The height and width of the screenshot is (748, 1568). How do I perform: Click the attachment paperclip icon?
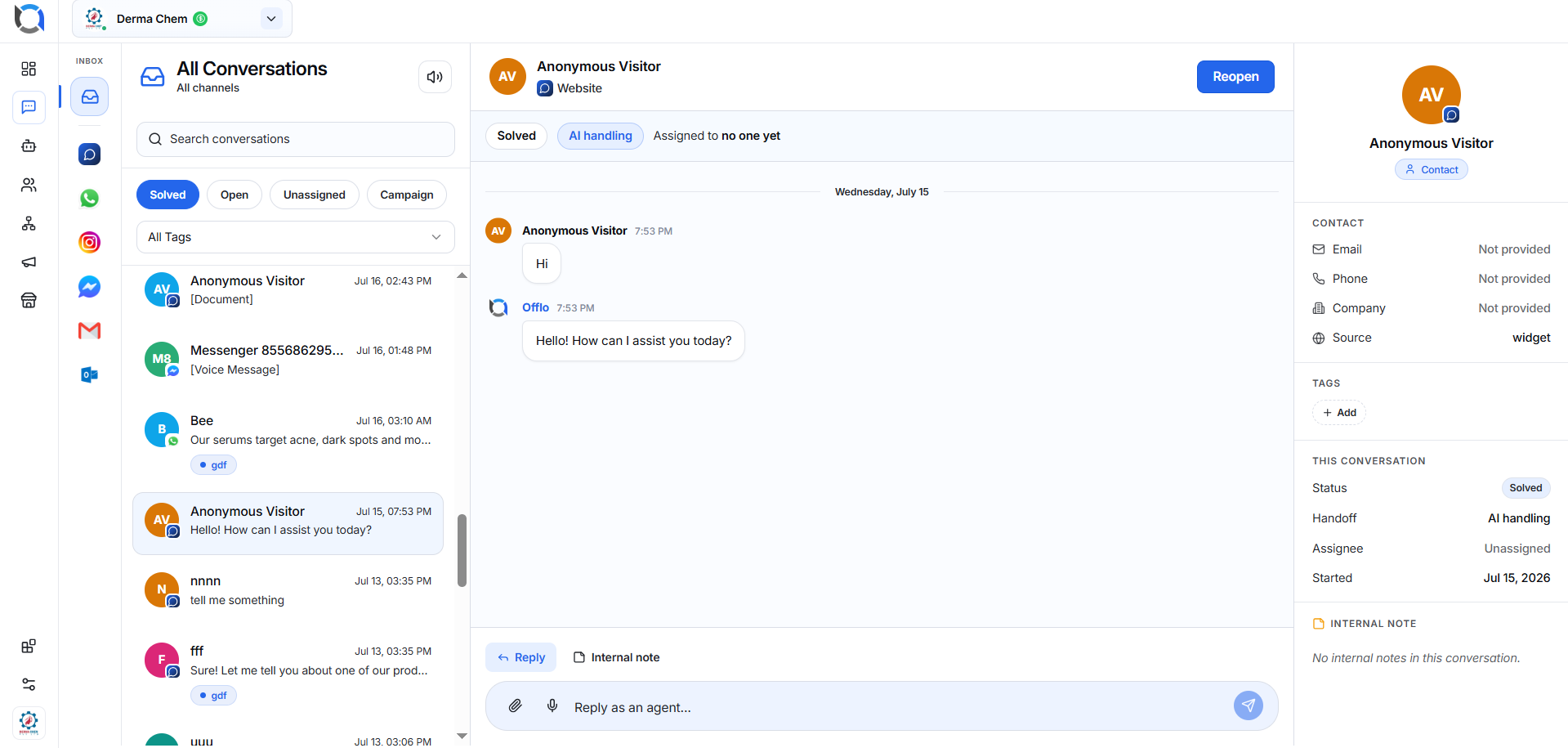tap(515, 705)
